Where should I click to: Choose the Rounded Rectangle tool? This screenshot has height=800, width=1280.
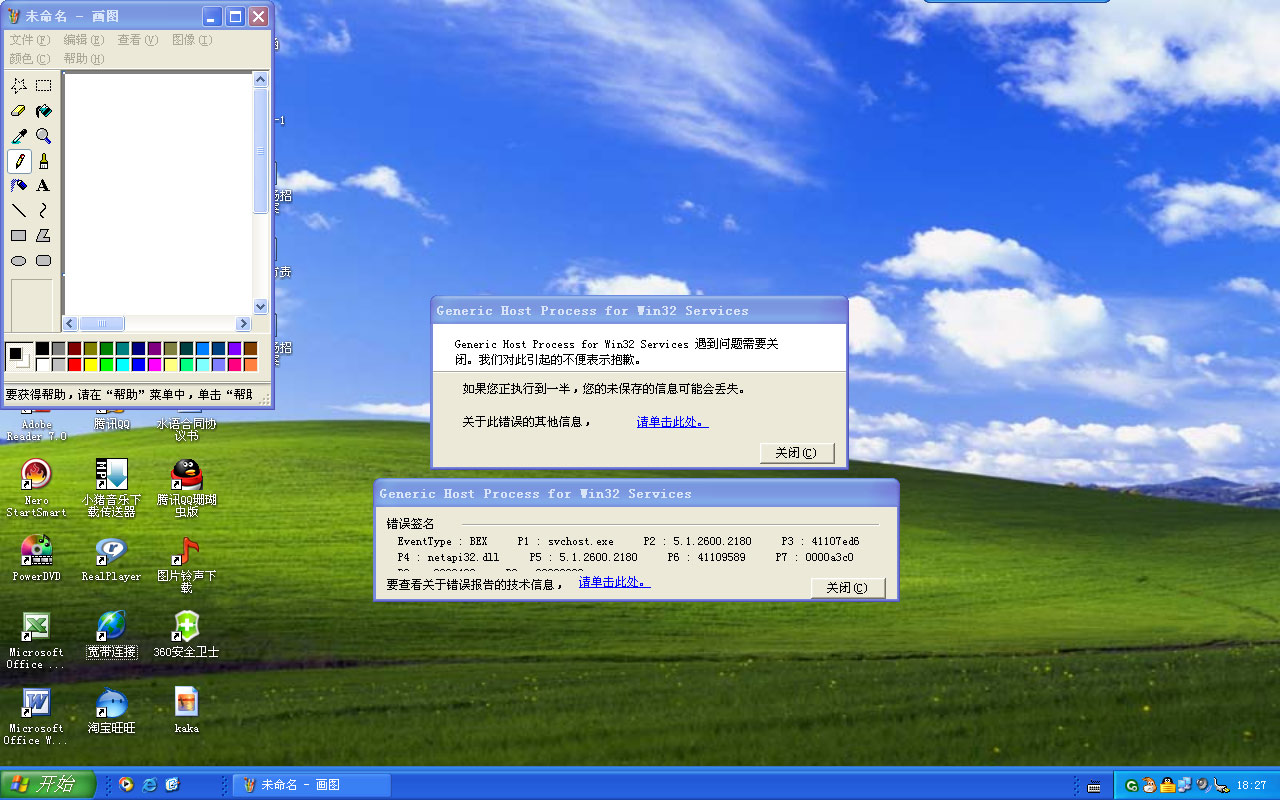tap(44, 261)
